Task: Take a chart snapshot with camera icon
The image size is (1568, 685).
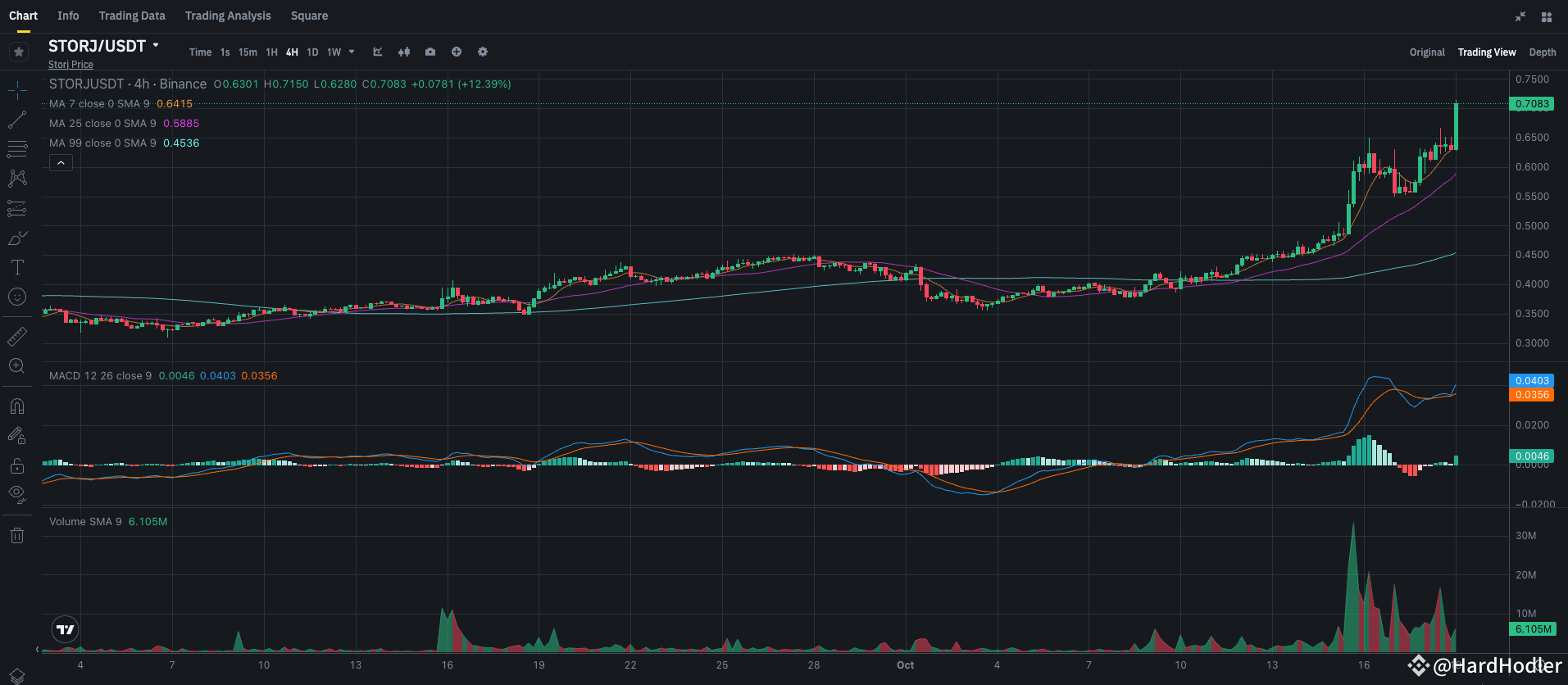Action: point(430,52)
